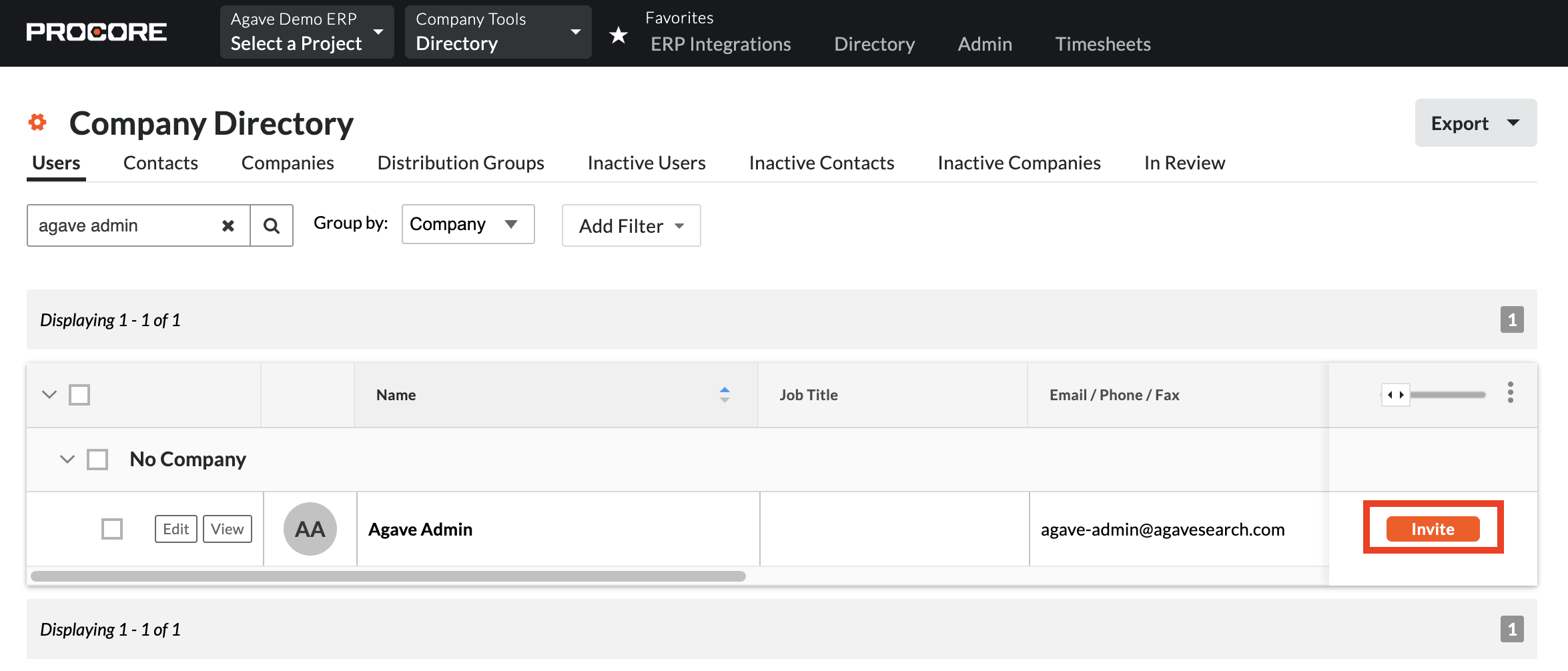Clear the search field with X
This screenshot has height=671, width=1568.
(228, 225)
